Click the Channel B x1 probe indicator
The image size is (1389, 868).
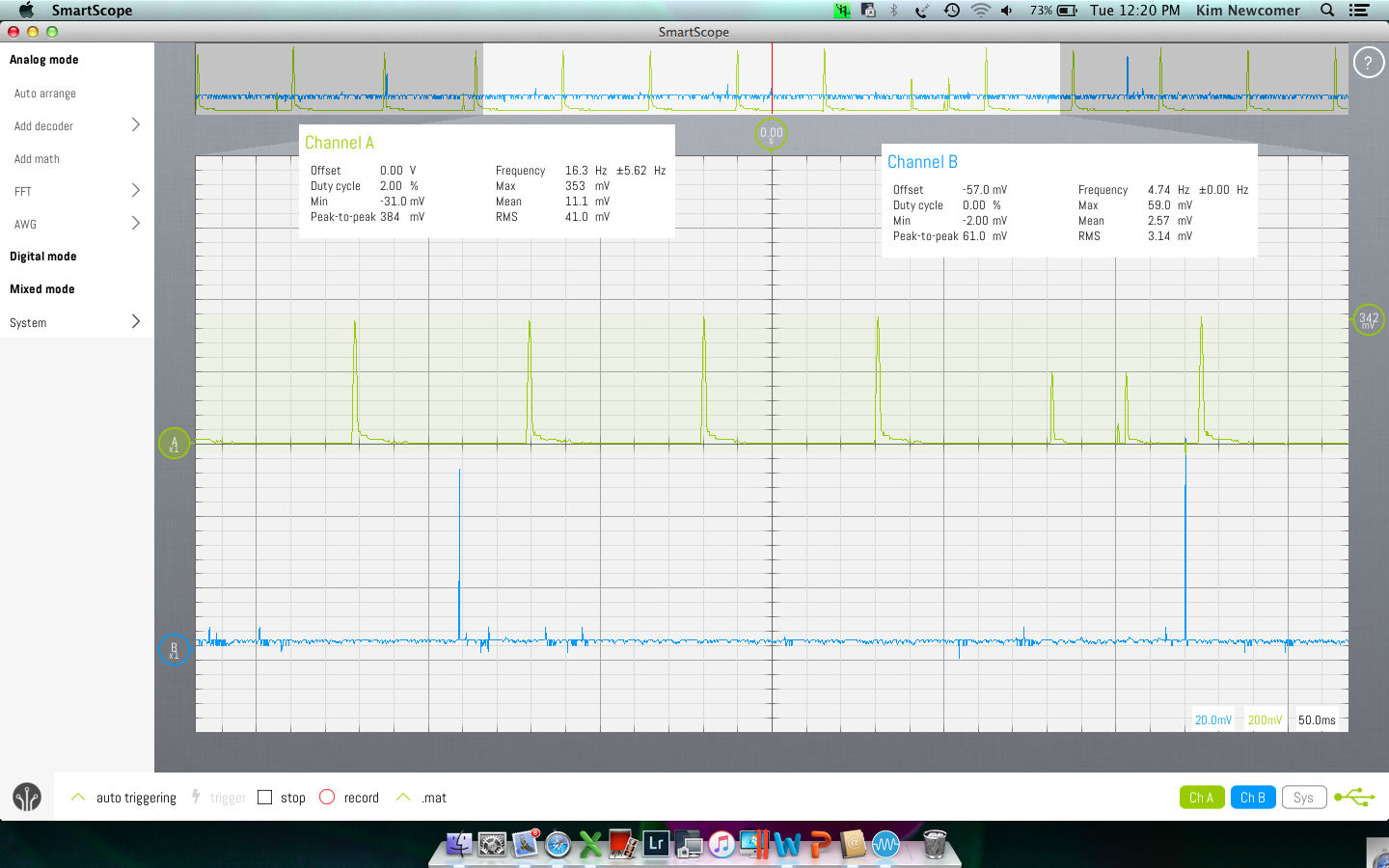click(175, 650)
